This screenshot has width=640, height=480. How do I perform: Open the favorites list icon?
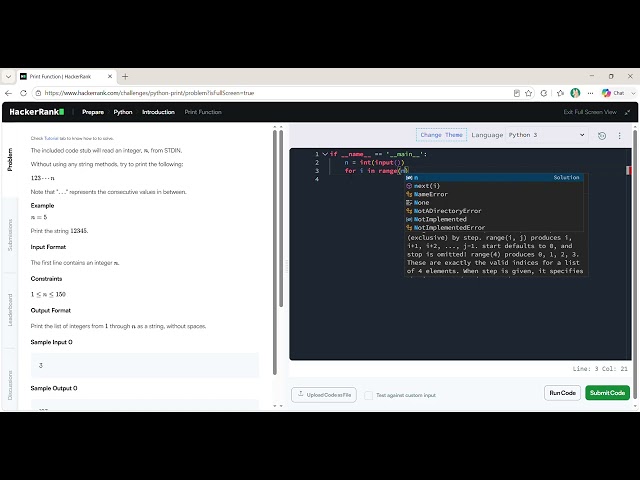[x=560, y=93]
